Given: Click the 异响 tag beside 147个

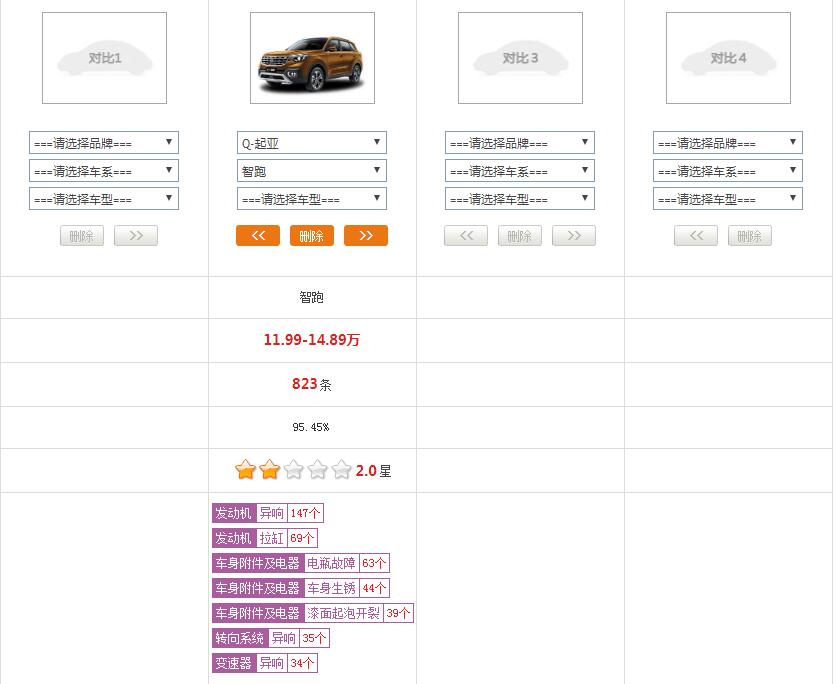Looking at the screenshot, I should click(271, 513).
